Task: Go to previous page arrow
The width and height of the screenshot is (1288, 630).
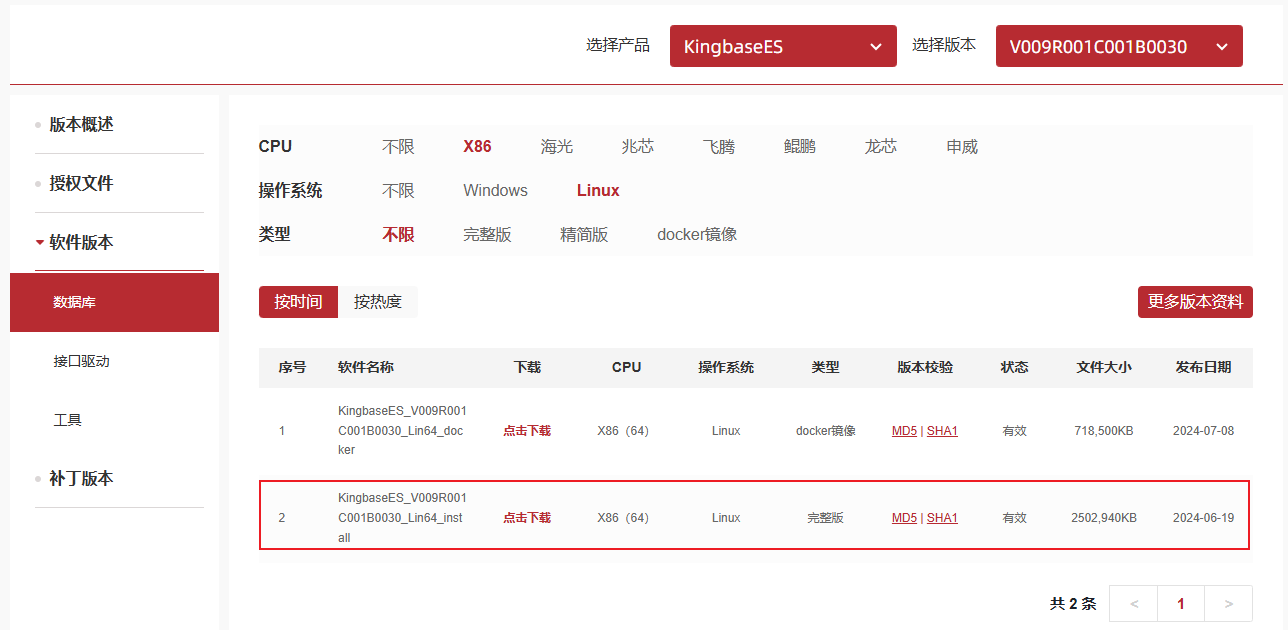Action: (x=1134, y=604)
